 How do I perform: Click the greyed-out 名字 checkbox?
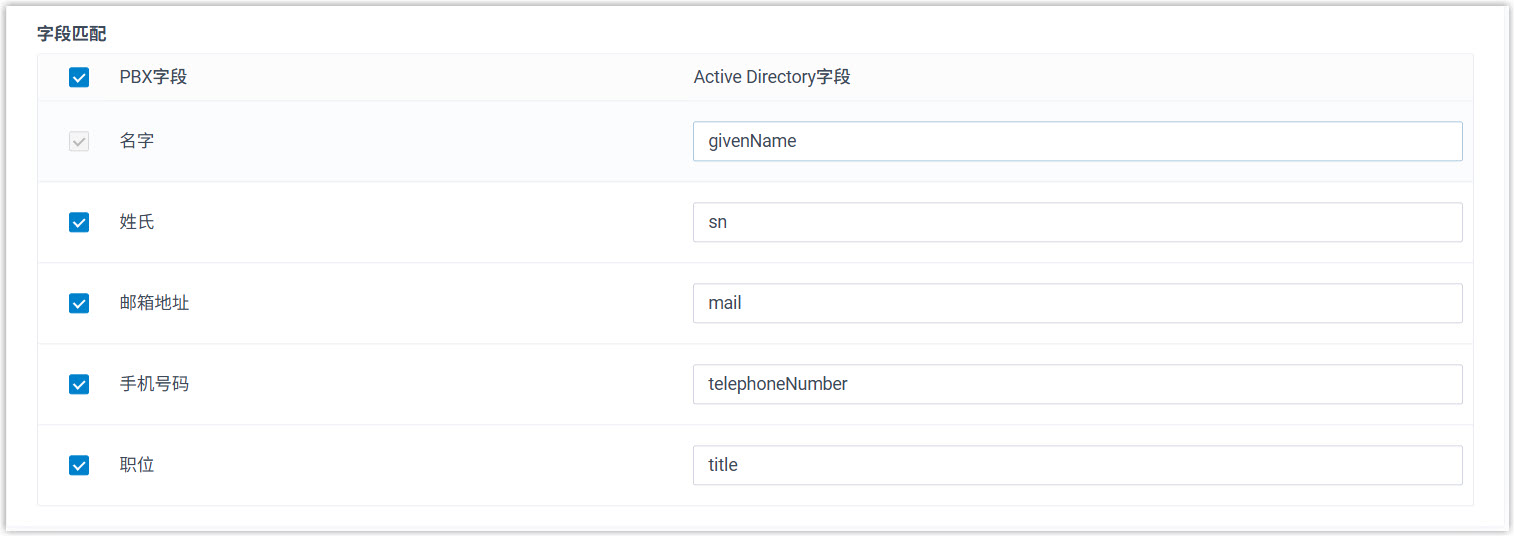pos(79,141)
